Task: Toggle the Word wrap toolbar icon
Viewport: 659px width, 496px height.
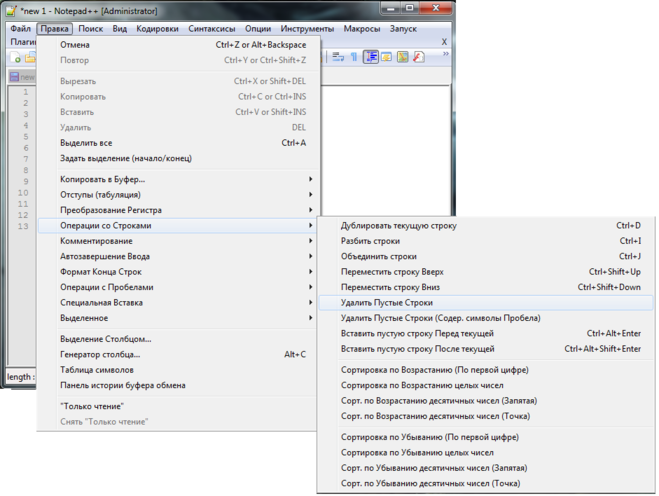Action: [x=336, y=57]
